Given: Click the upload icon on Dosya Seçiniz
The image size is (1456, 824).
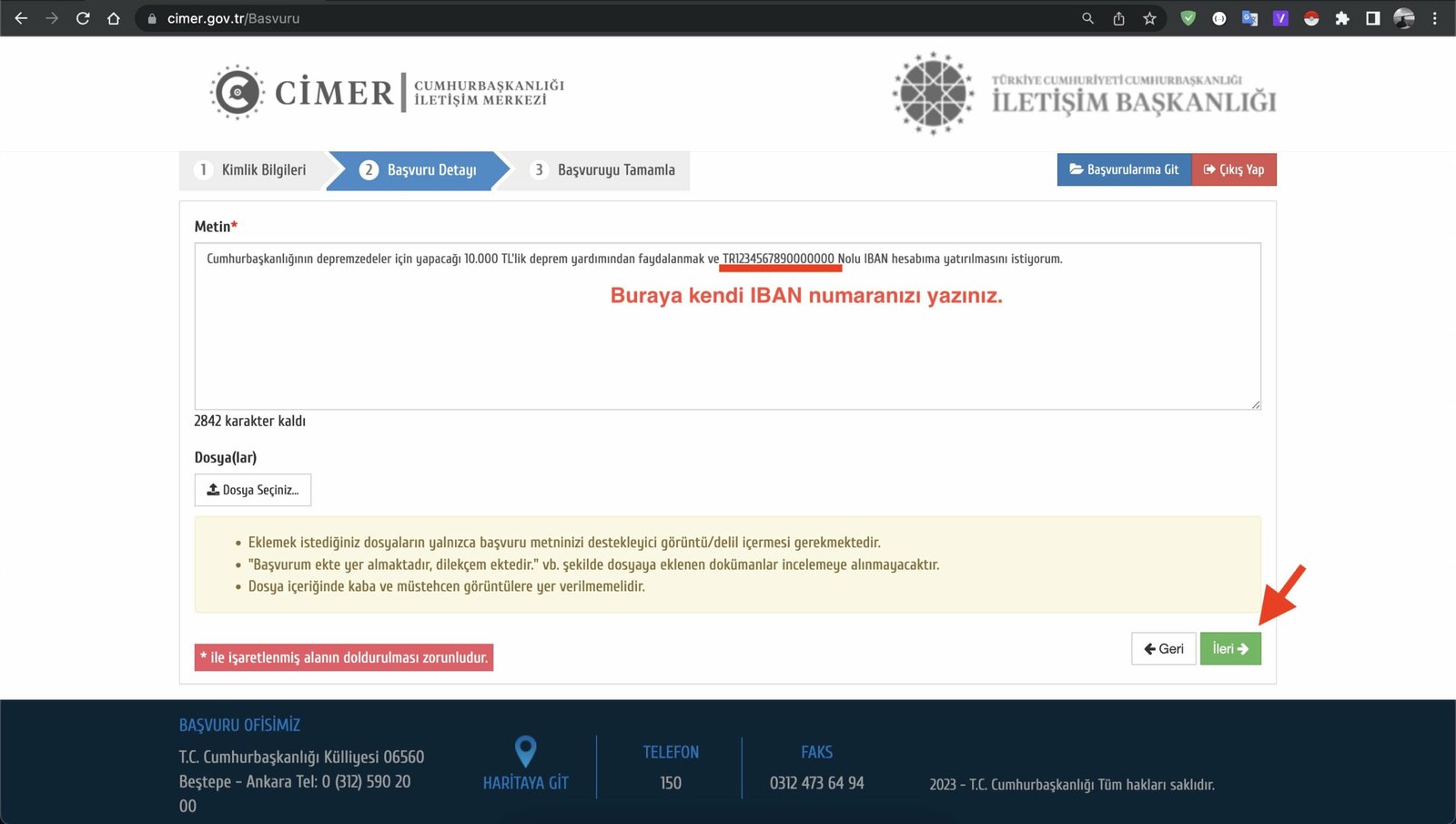Looking at the screenshot, I should [x=213, y=490].
